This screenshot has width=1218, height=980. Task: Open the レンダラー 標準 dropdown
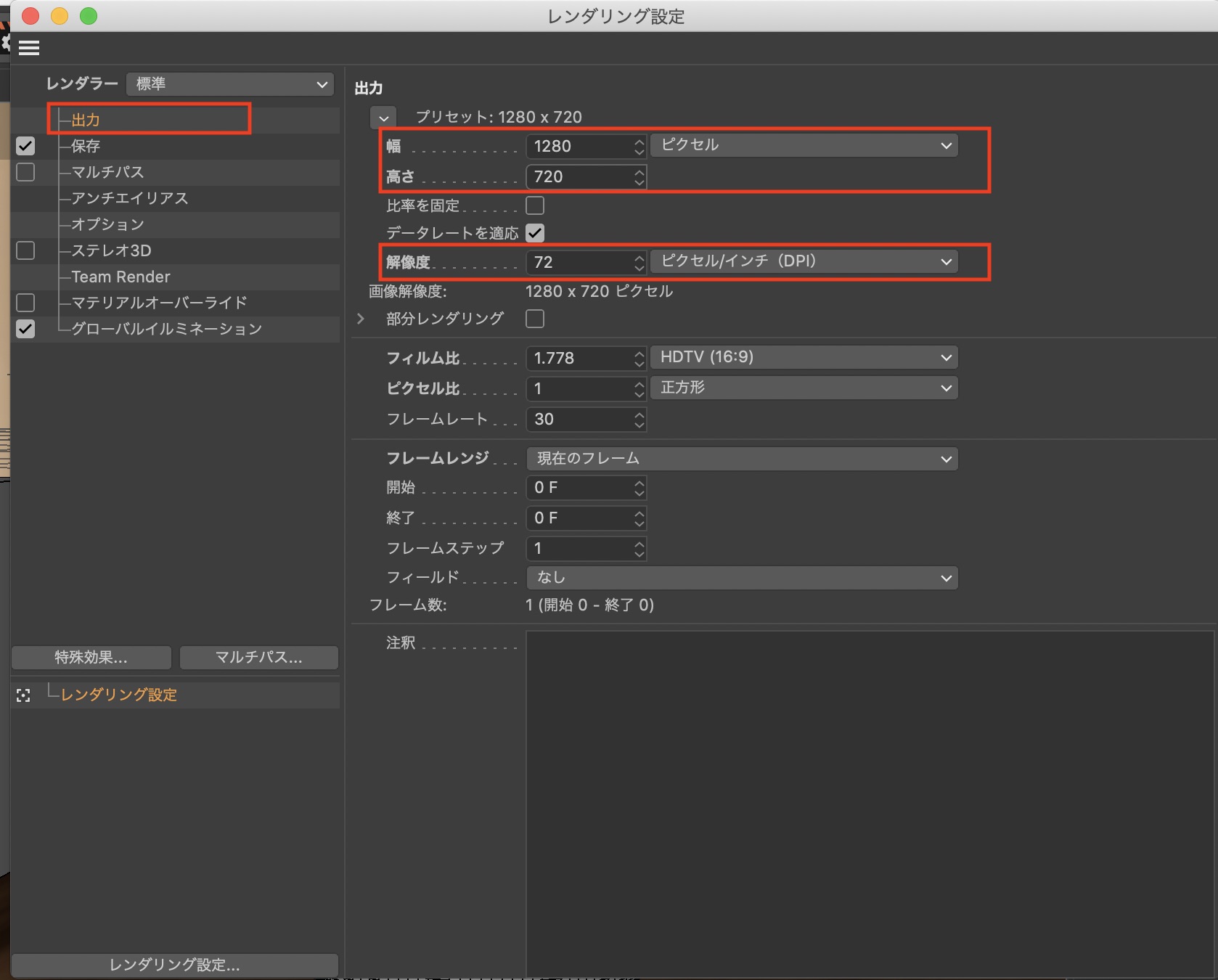coord(230,84)
